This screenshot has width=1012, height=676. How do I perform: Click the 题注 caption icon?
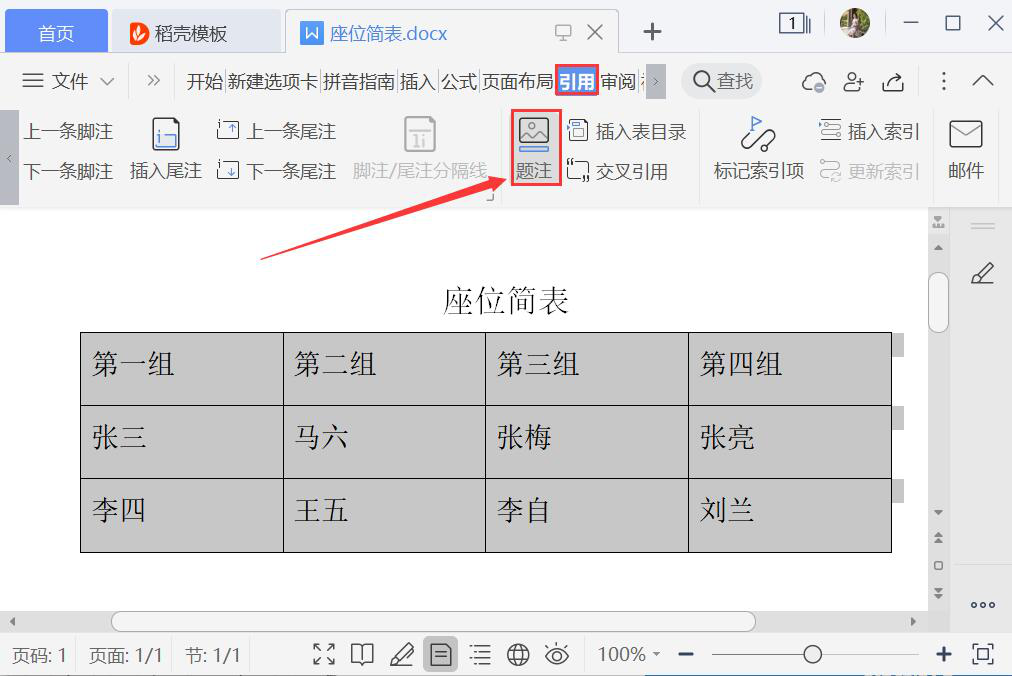coord(534,132)
